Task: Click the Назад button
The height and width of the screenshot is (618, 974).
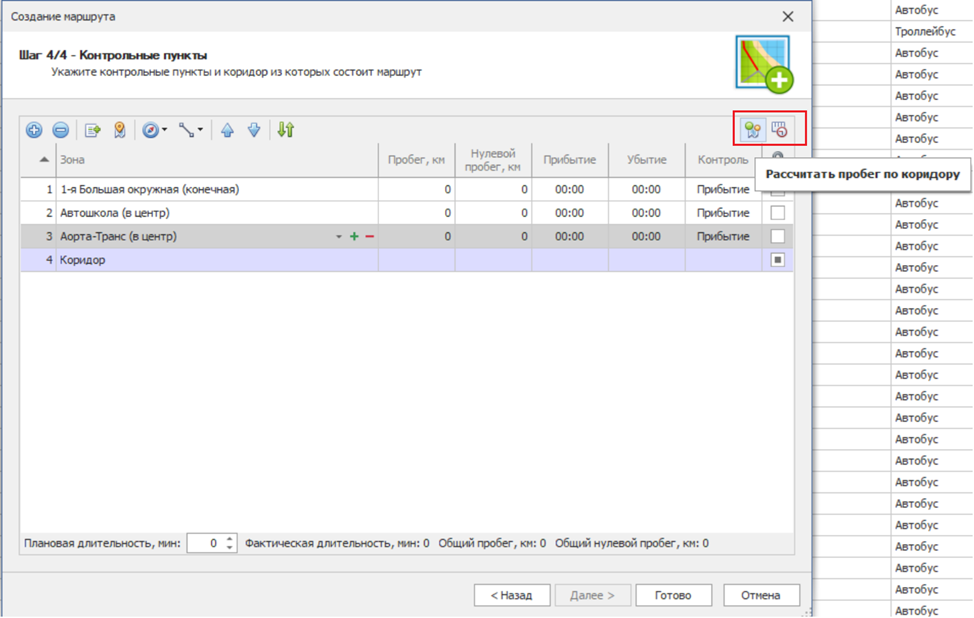Action: point(512,595)
